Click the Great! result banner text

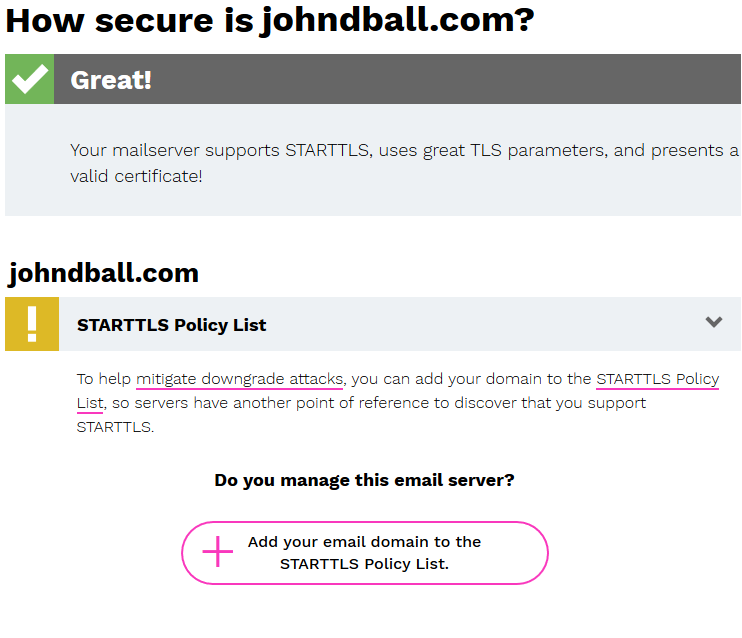tap(111, 80)
